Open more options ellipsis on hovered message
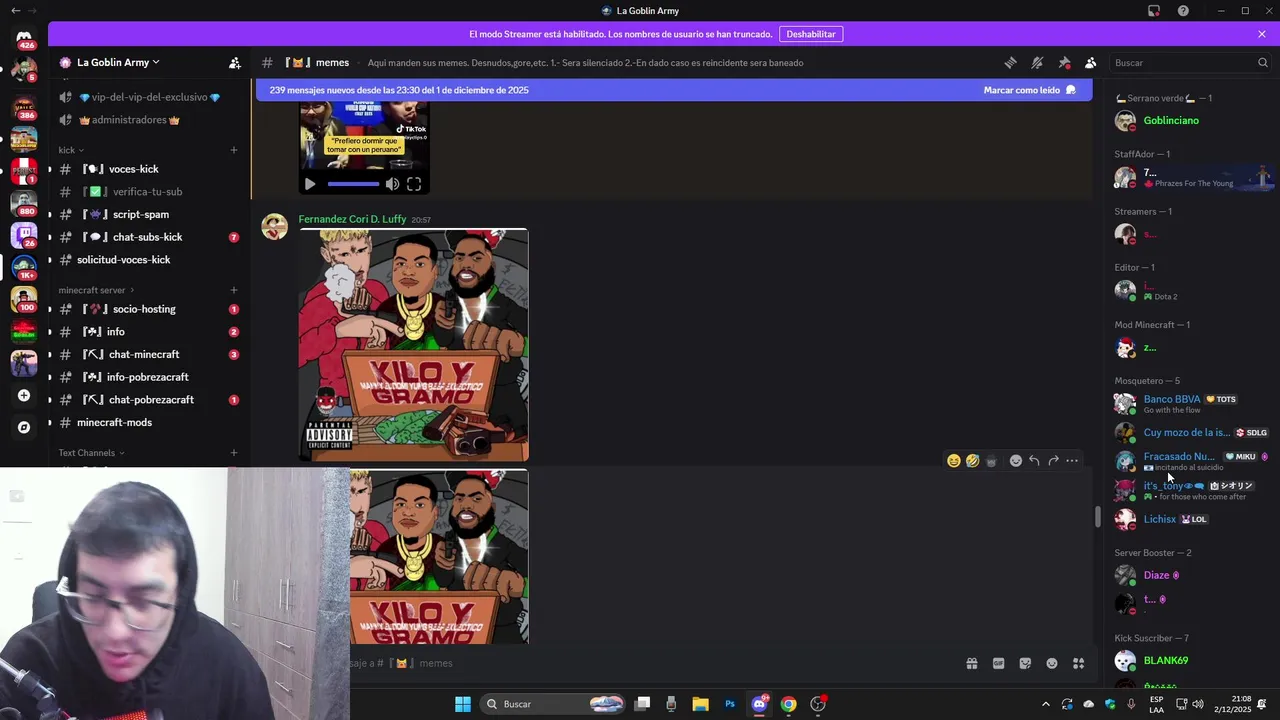Screen dimensions: 1280x720 point(1072,461)
